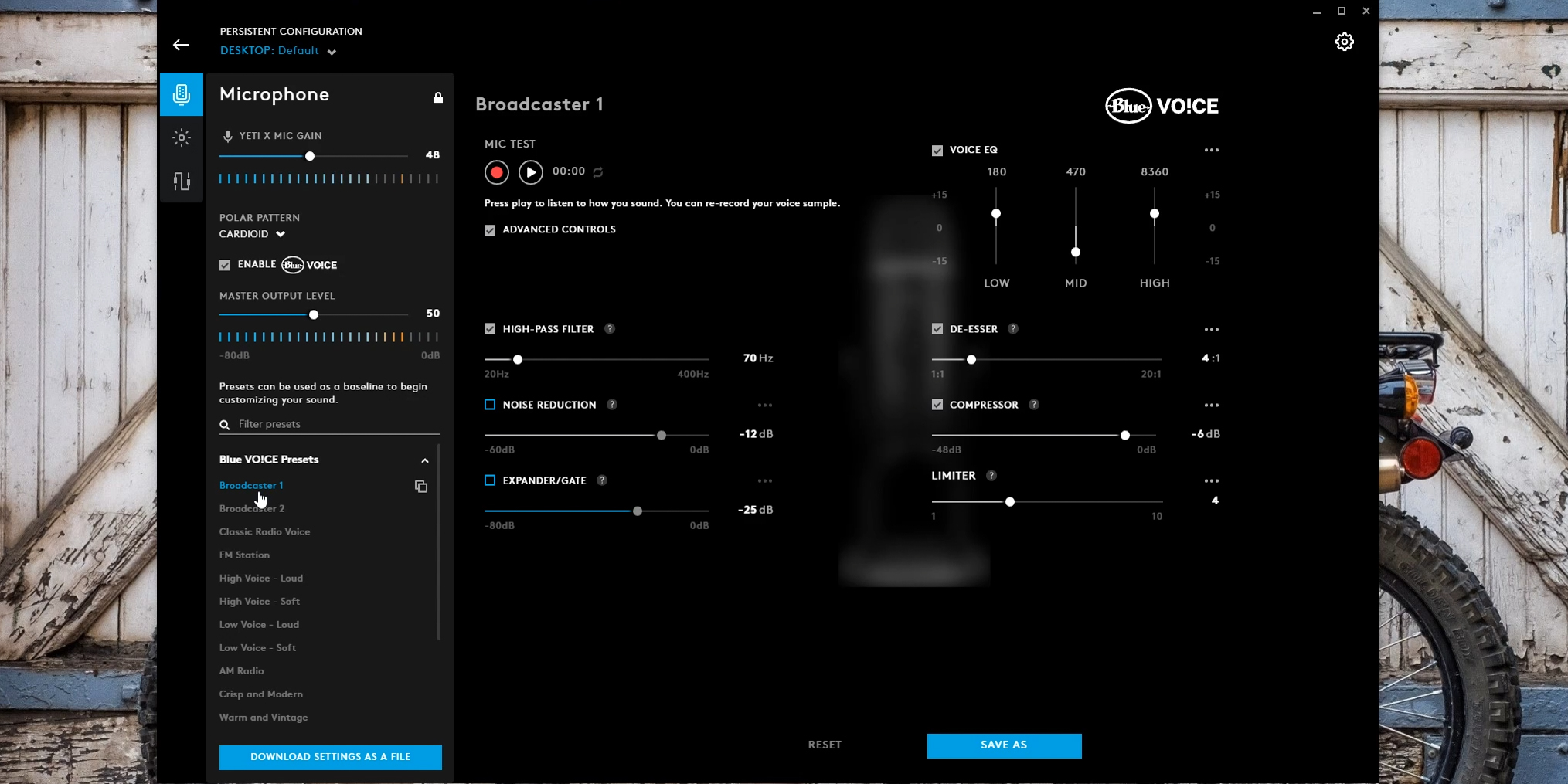Uncheck Enable Blue VO!CE

coord(225,265)
